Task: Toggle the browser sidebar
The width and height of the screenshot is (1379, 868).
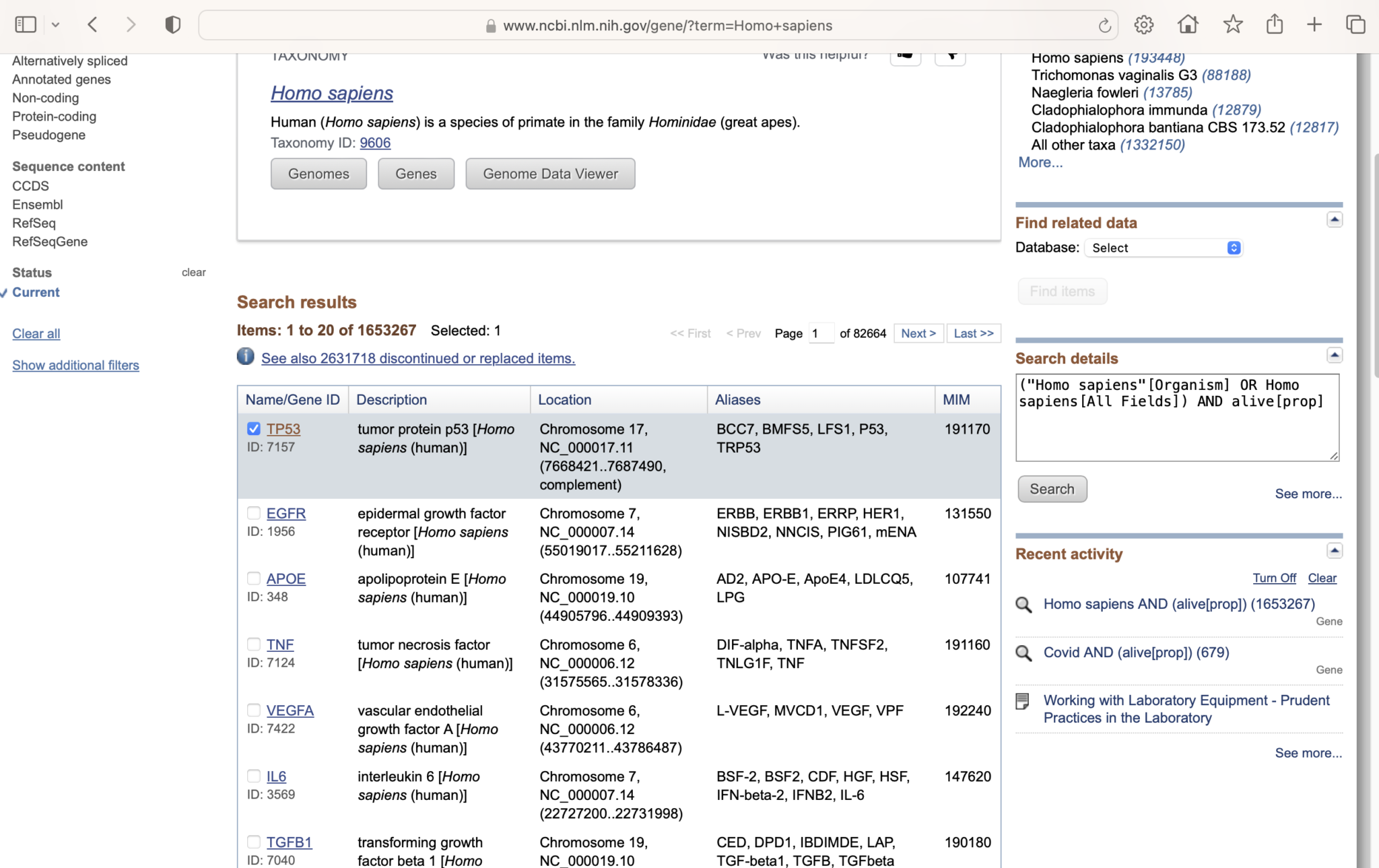Action: point(26,24)
